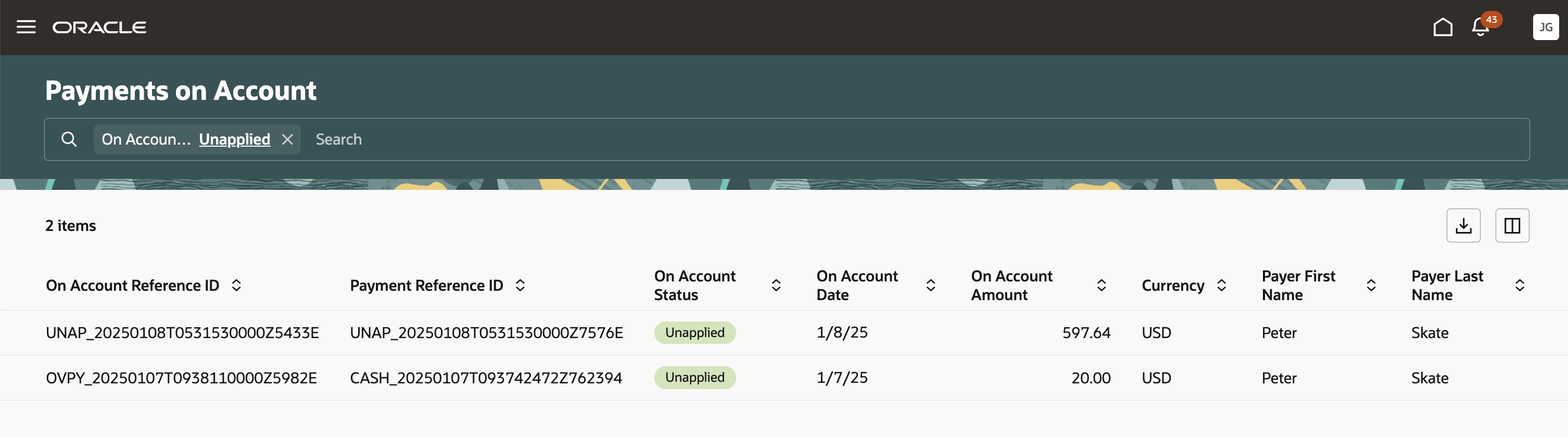Click the Unapplied status pill on the CASH row
The width and height of the screenshot is (1568, 438).
694,377
